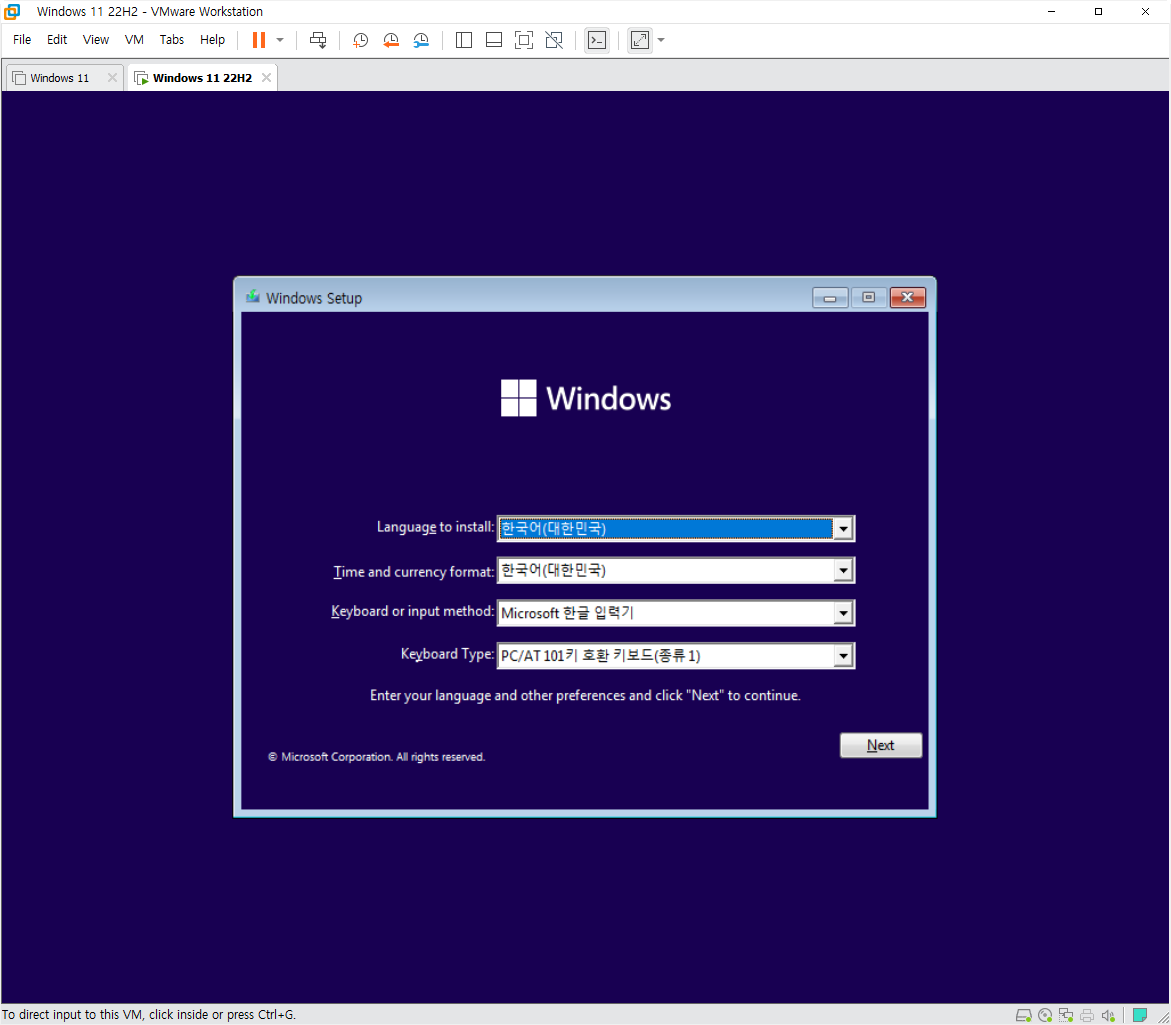
Task: Click the VMware Workstation title bar logo
Action: pos(12,11)
